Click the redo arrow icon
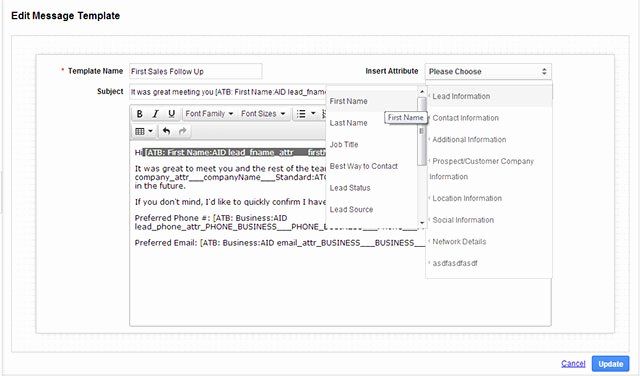Image resolution: width=640 pixels, height=376 pixels. click(x=182, y=131)
